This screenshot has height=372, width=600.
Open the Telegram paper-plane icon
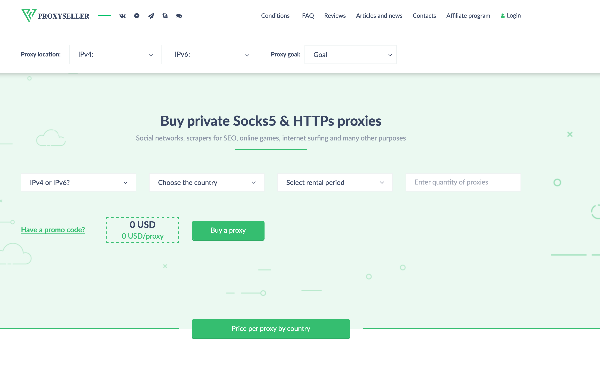[151, 16]
